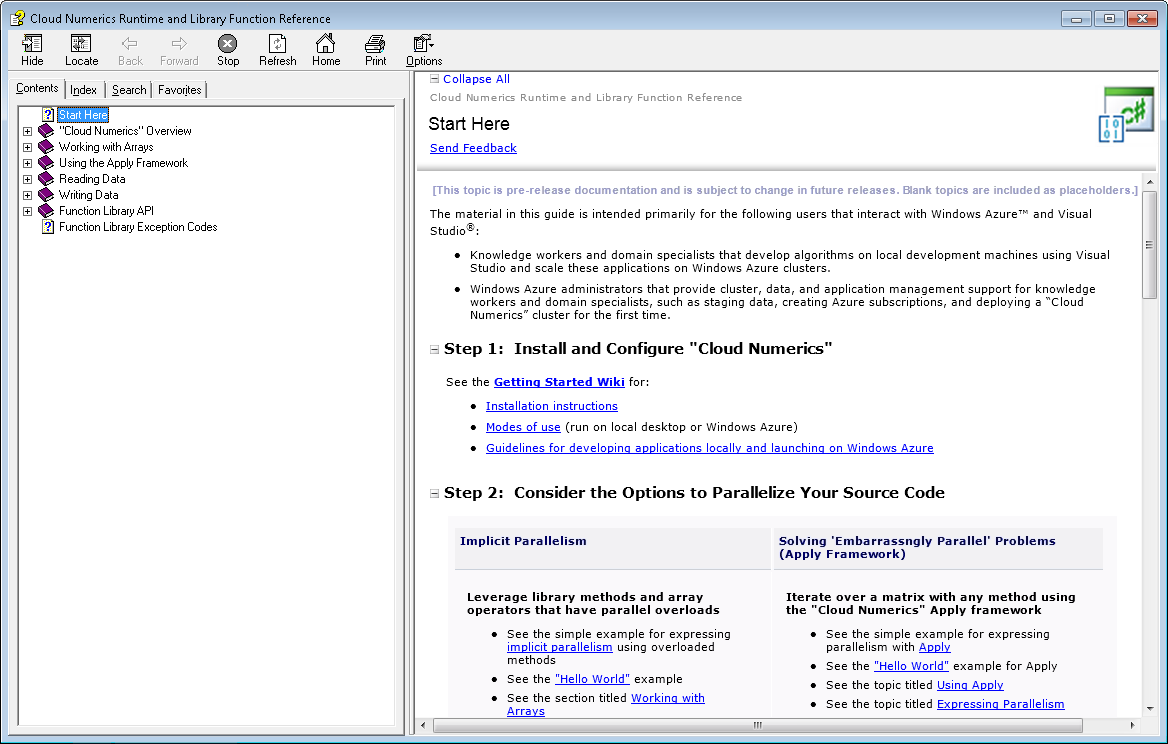Image resolution: width=1168 pixels, height=744 pixels.
Task: Open the Options toolbar menu
Action: [x=424, y=51]
